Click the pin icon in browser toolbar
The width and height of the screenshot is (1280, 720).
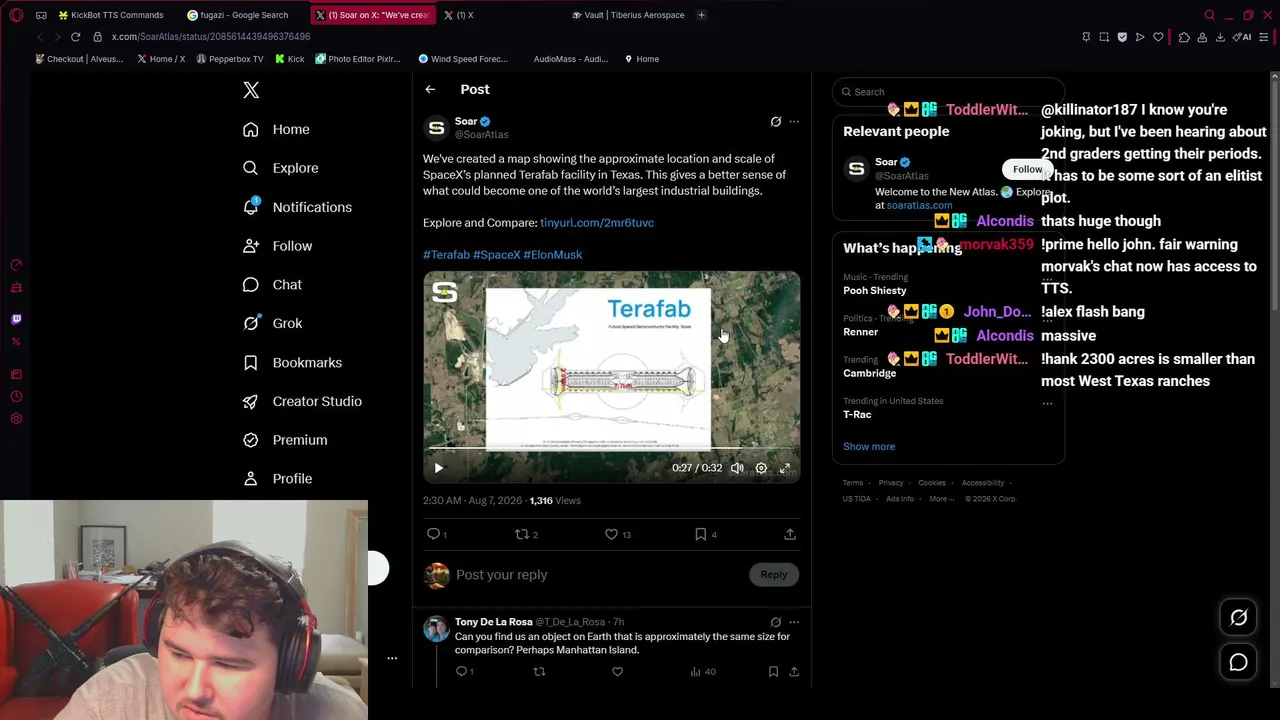click(1086, 37)
